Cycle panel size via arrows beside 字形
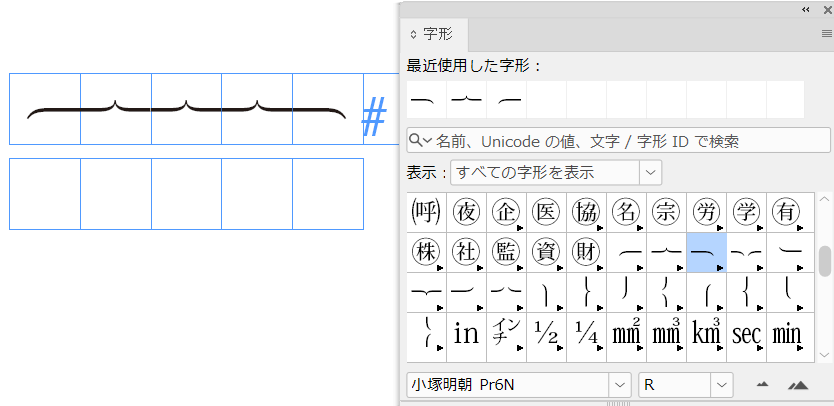The image size is (834, 406). 414,34
